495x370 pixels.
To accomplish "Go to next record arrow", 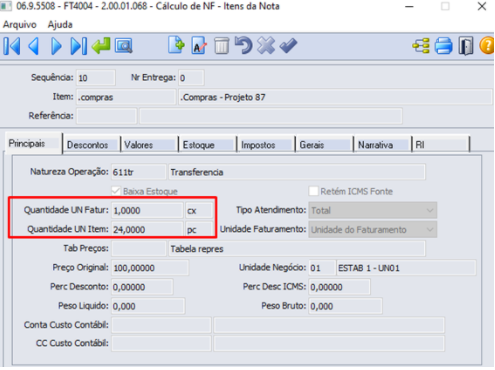I will 56,46.
